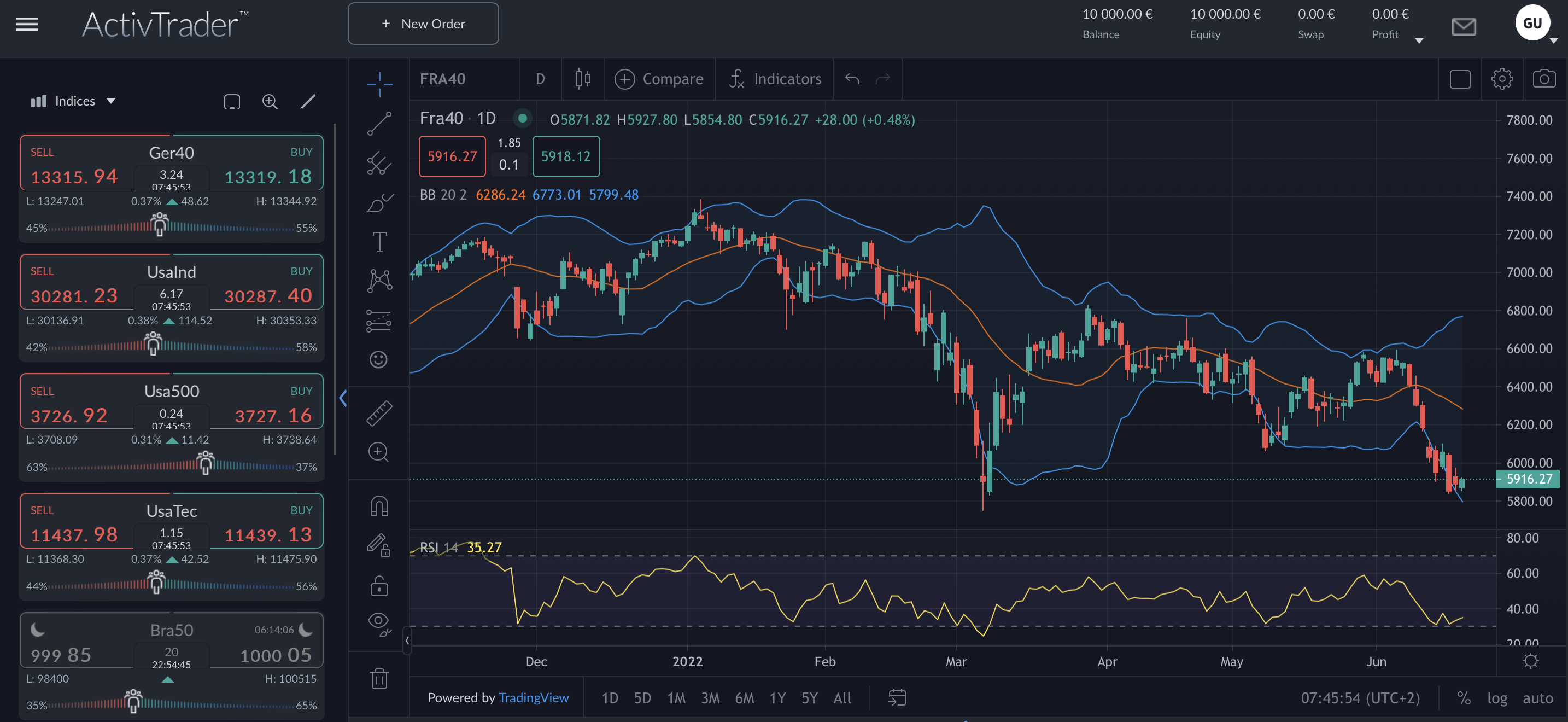Select the XABCD pattern tool
The image size is (1568, 722).
tap(379, 281)
